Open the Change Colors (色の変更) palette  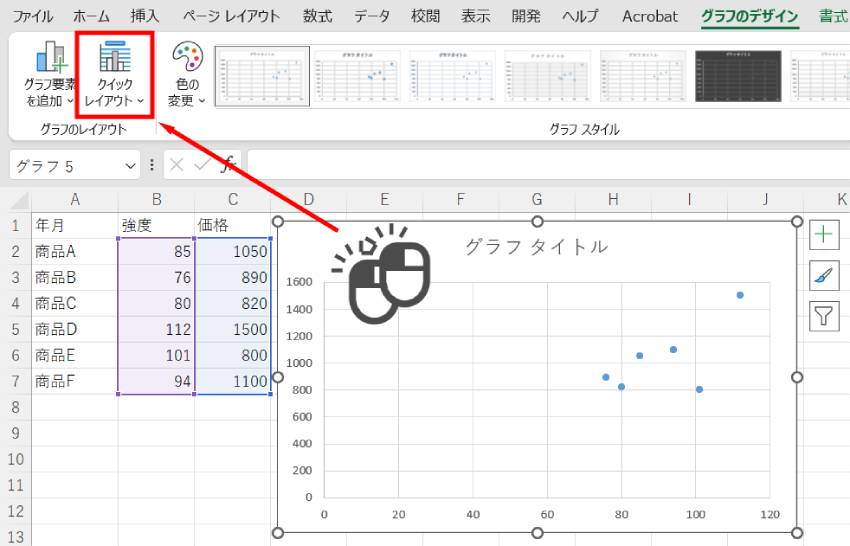pos(187,74)
